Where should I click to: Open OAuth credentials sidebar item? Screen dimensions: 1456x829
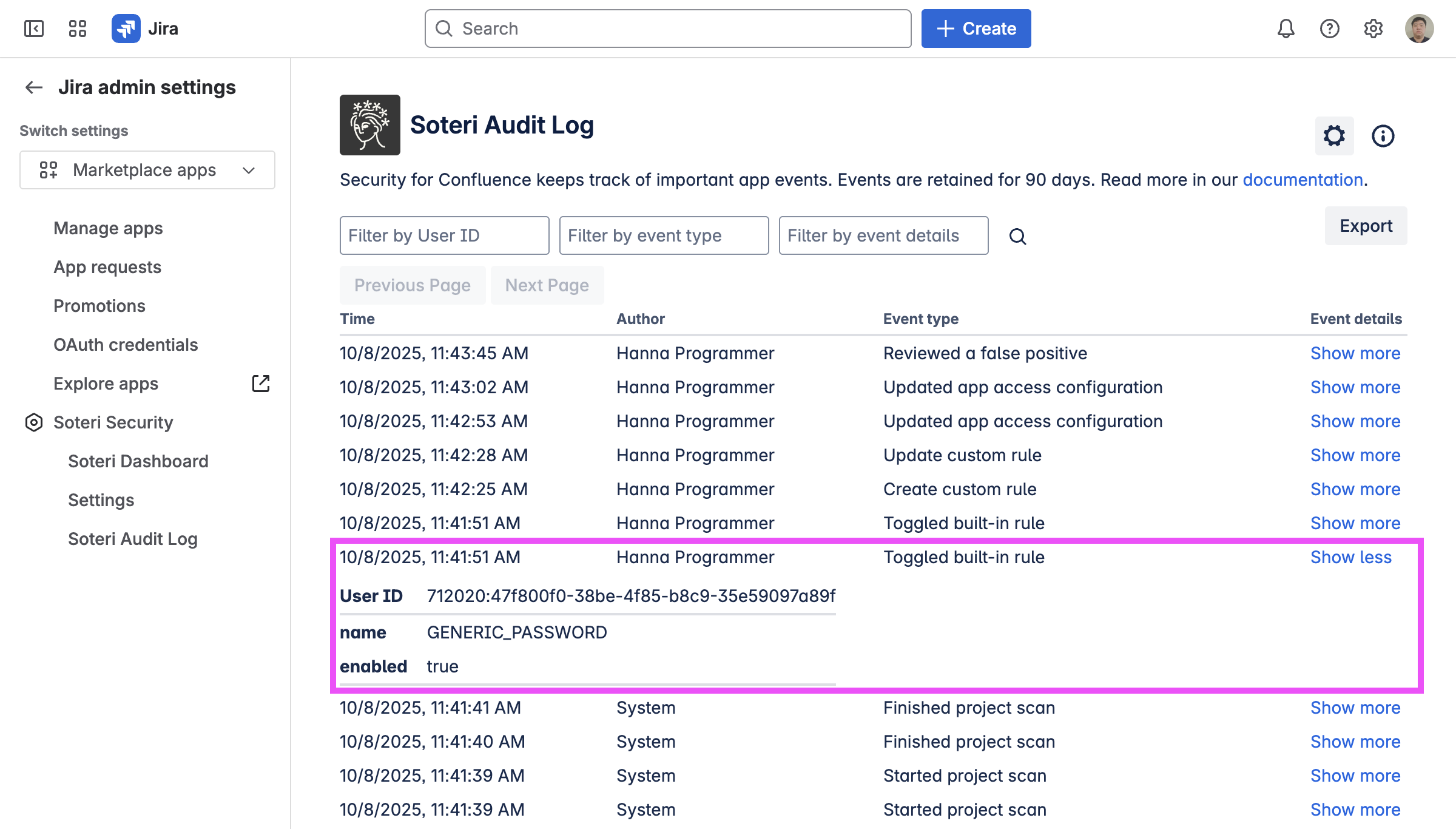[126, 345]
